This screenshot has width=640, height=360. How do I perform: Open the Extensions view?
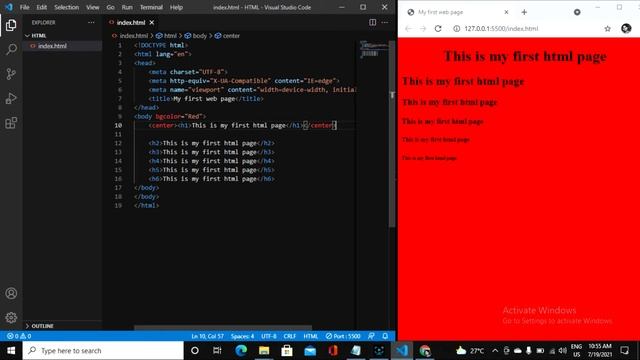click(x=11, y=123)
